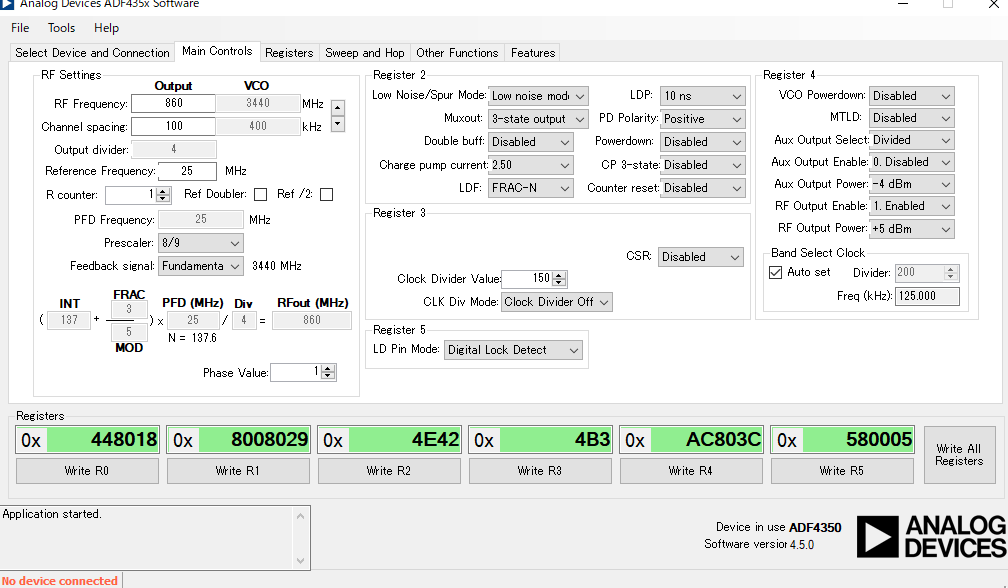Open the Prescaler 8/9 dropdown

201,243
